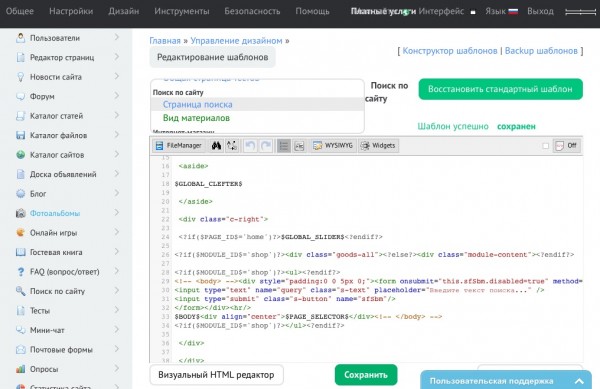Expand Поиск по сайту sidebar chevron
Viewport: 600px width, 389px height.
(117, 291)
